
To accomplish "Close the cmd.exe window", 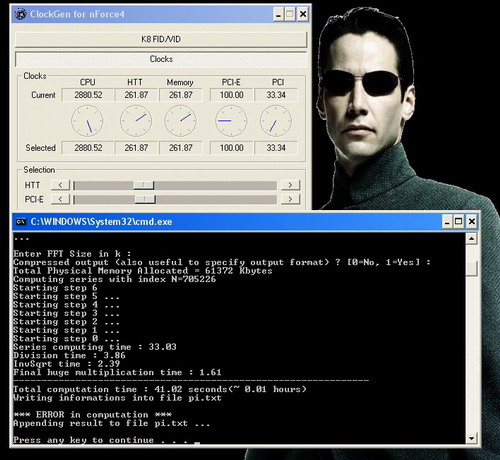I will click(472, 222).
